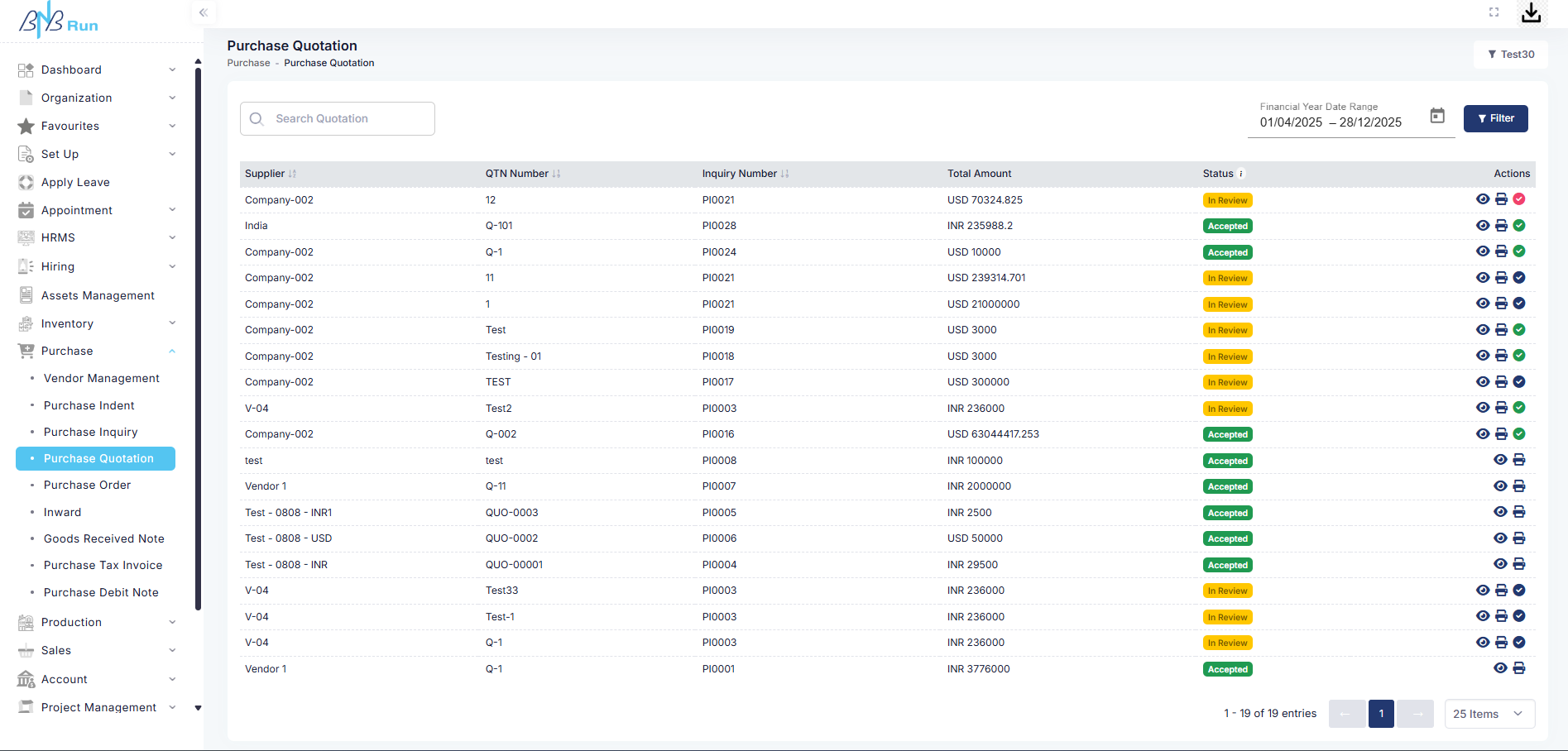The width and height of the screenshot is (1568, 751).
Task: Go to Vendor Management menu item
Action: (x=101, y=378)
